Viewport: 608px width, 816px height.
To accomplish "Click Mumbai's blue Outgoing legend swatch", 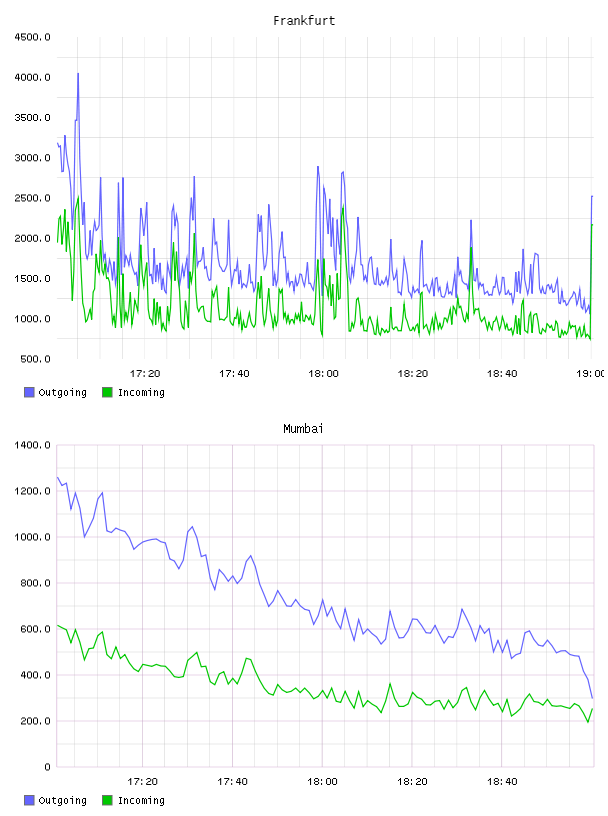I will click(x=29, y=800).
